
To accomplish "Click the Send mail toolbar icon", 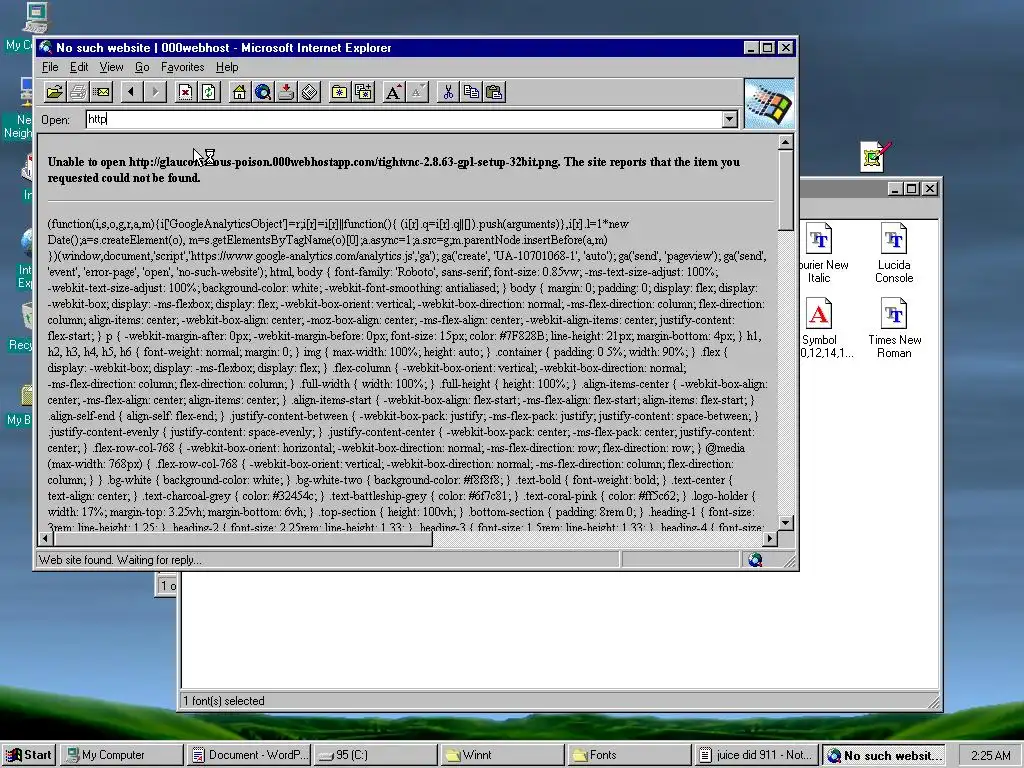I will 102,92.
